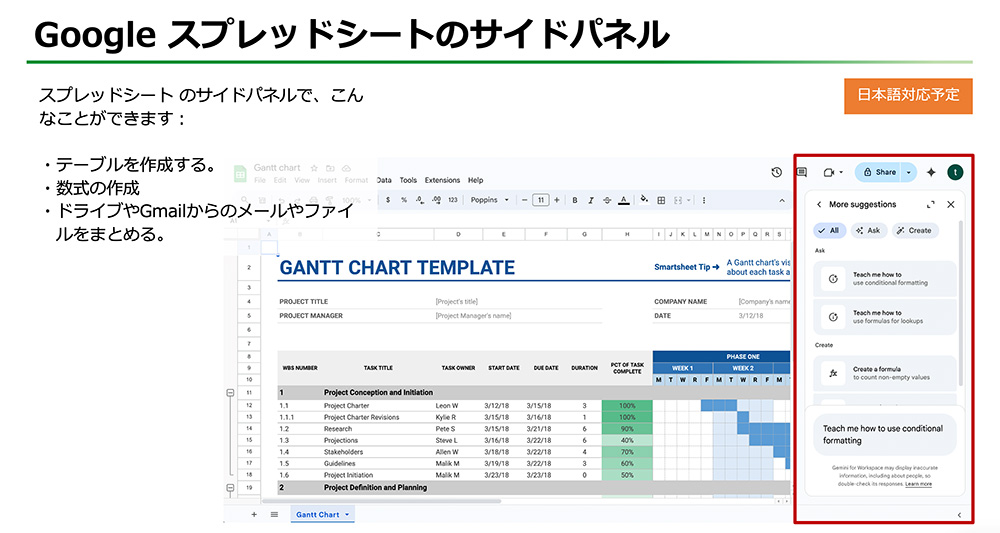Increase the font size
The height and width of the screenshot is (533, 1000).
(x=557, y=200)
